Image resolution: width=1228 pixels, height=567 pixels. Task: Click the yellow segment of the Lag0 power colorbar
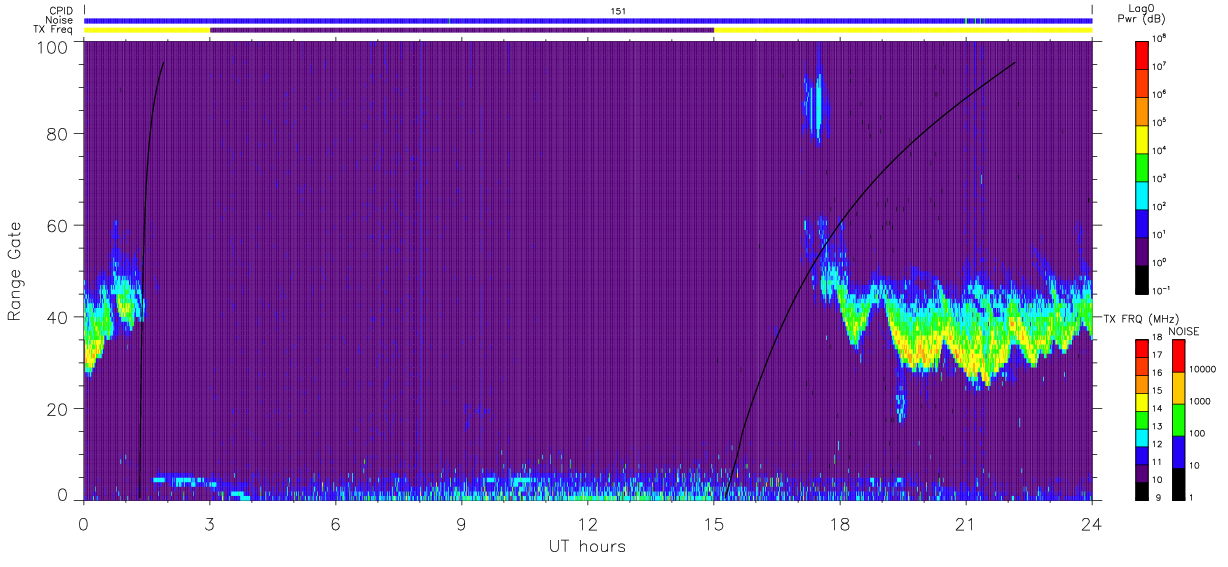pos(1144,137)
